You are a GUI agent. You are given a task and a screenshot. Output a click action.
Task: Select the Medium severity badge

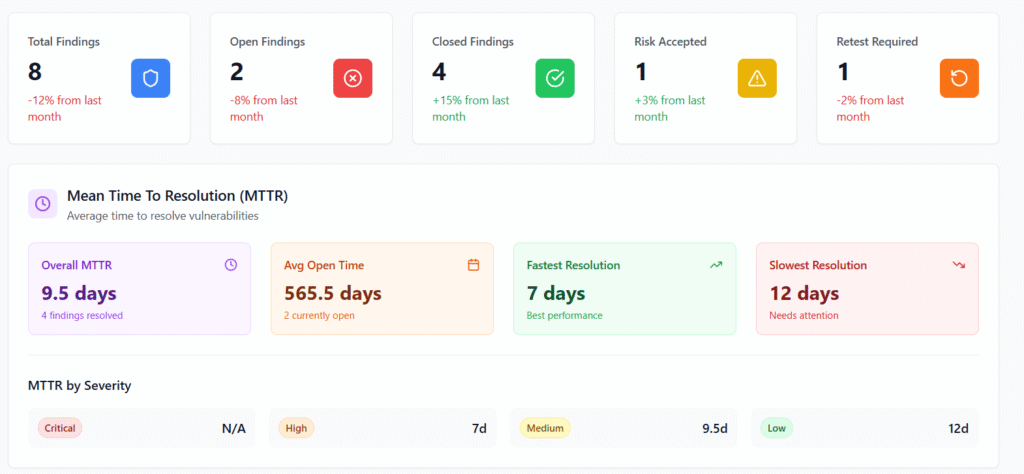point(545,428)
